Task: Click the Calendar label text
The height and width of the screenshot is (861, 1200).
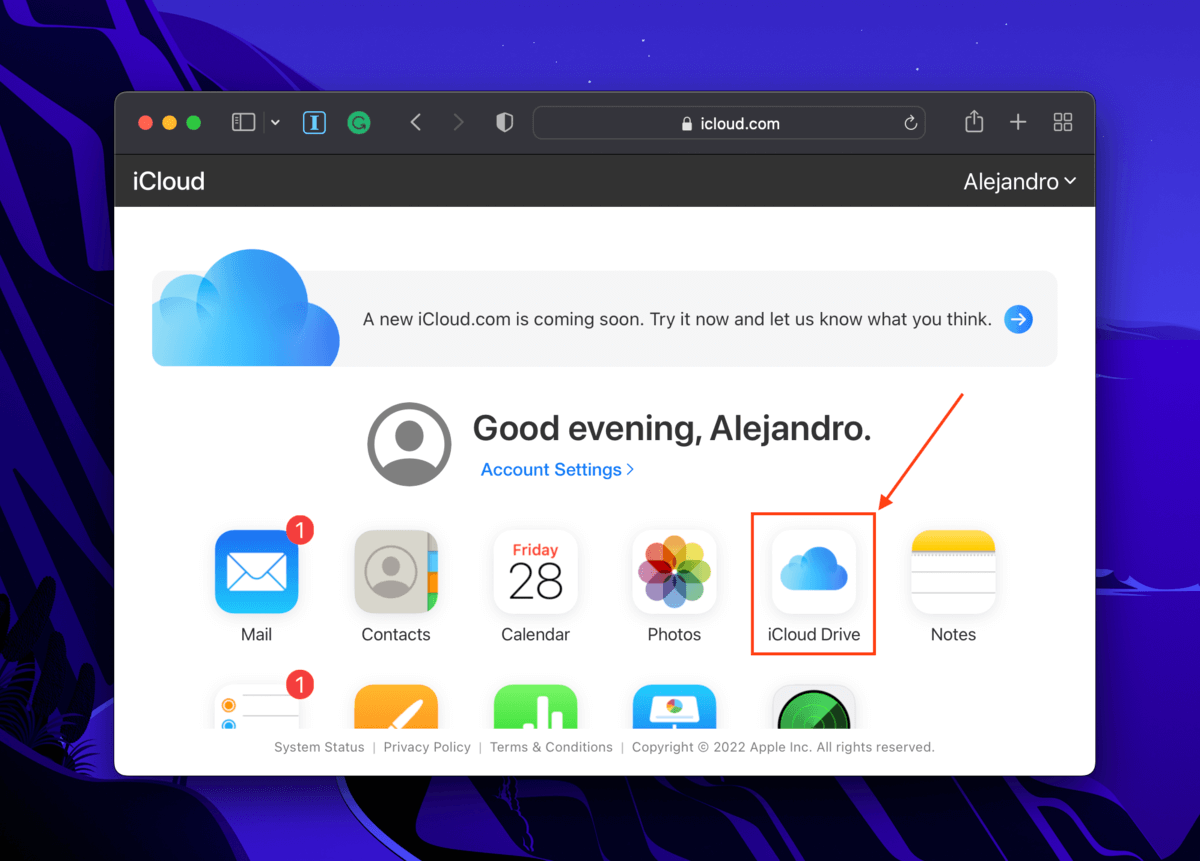Action: tap(535, 635)
